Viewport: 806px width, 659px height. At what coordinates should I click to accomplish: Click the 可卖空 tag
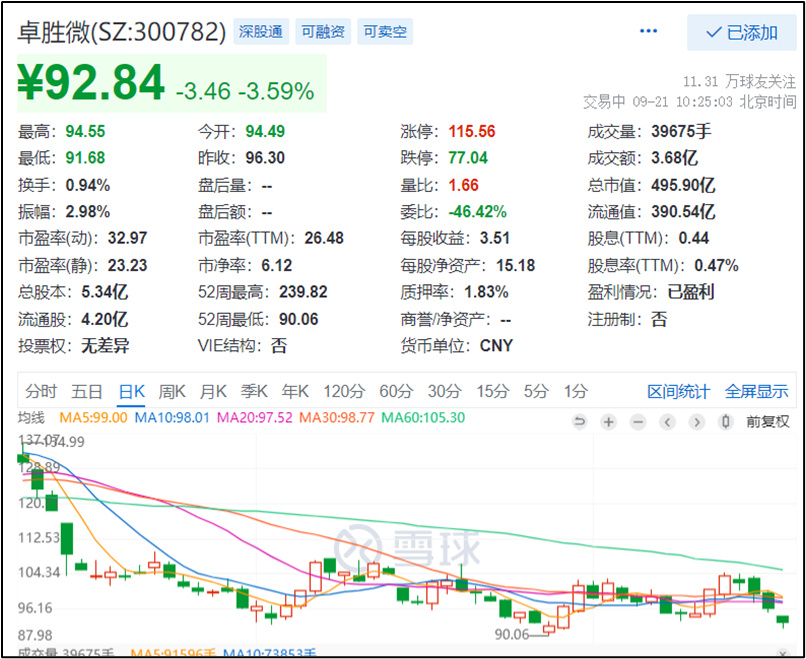point(385,32)
